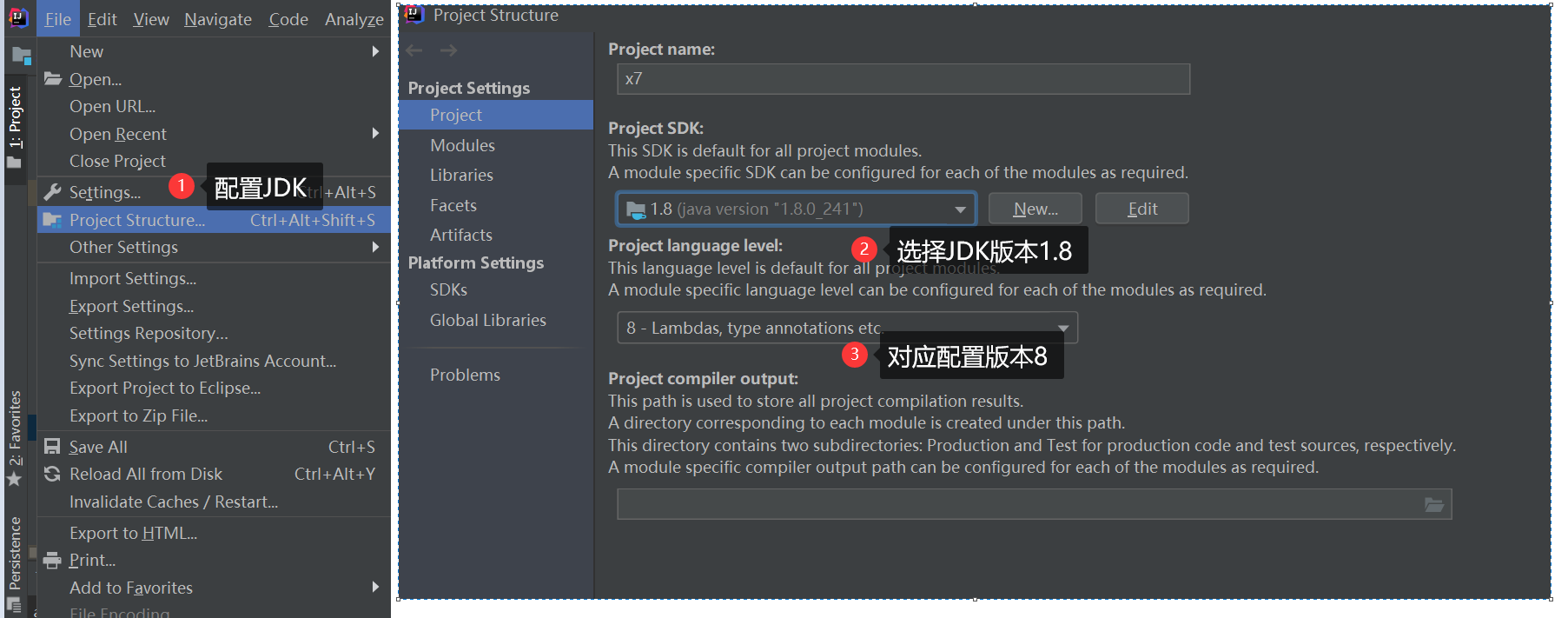The height and width of the screenshot is (618, 1568).
Task: Open the Navigate menu
Action: [217, 19]
